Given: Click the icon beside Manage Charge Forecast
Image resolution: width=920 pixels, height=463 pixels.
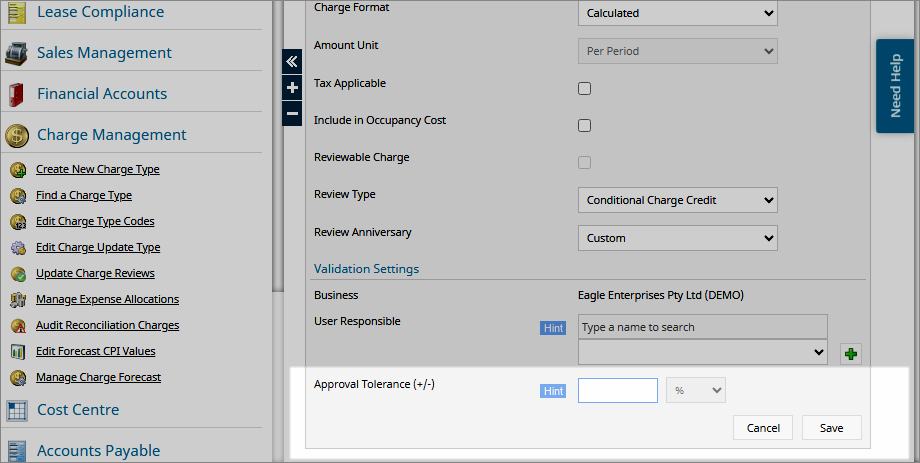Looking at the screenshot, I should tap(18, 377).
